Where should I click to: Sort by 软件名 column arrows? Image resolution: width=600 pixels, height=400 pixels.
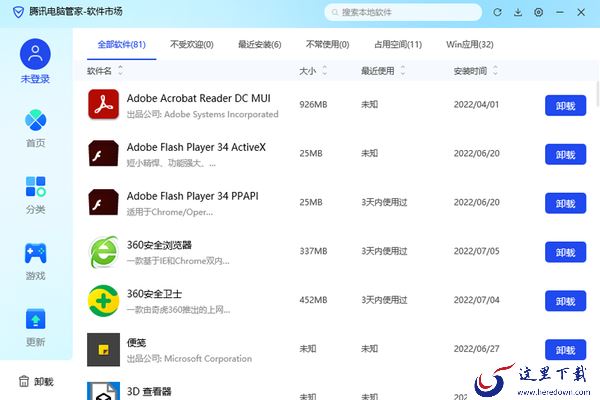121,70
